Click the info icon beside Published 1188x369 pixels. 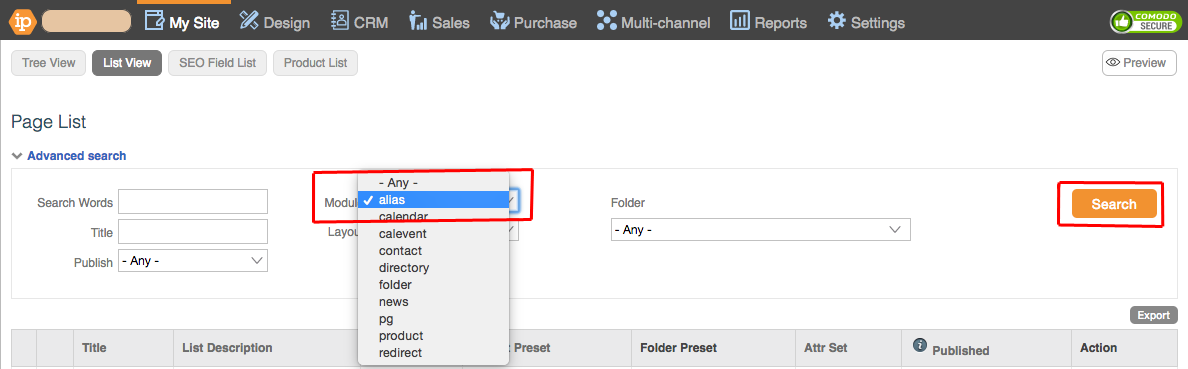coord(920,346)
